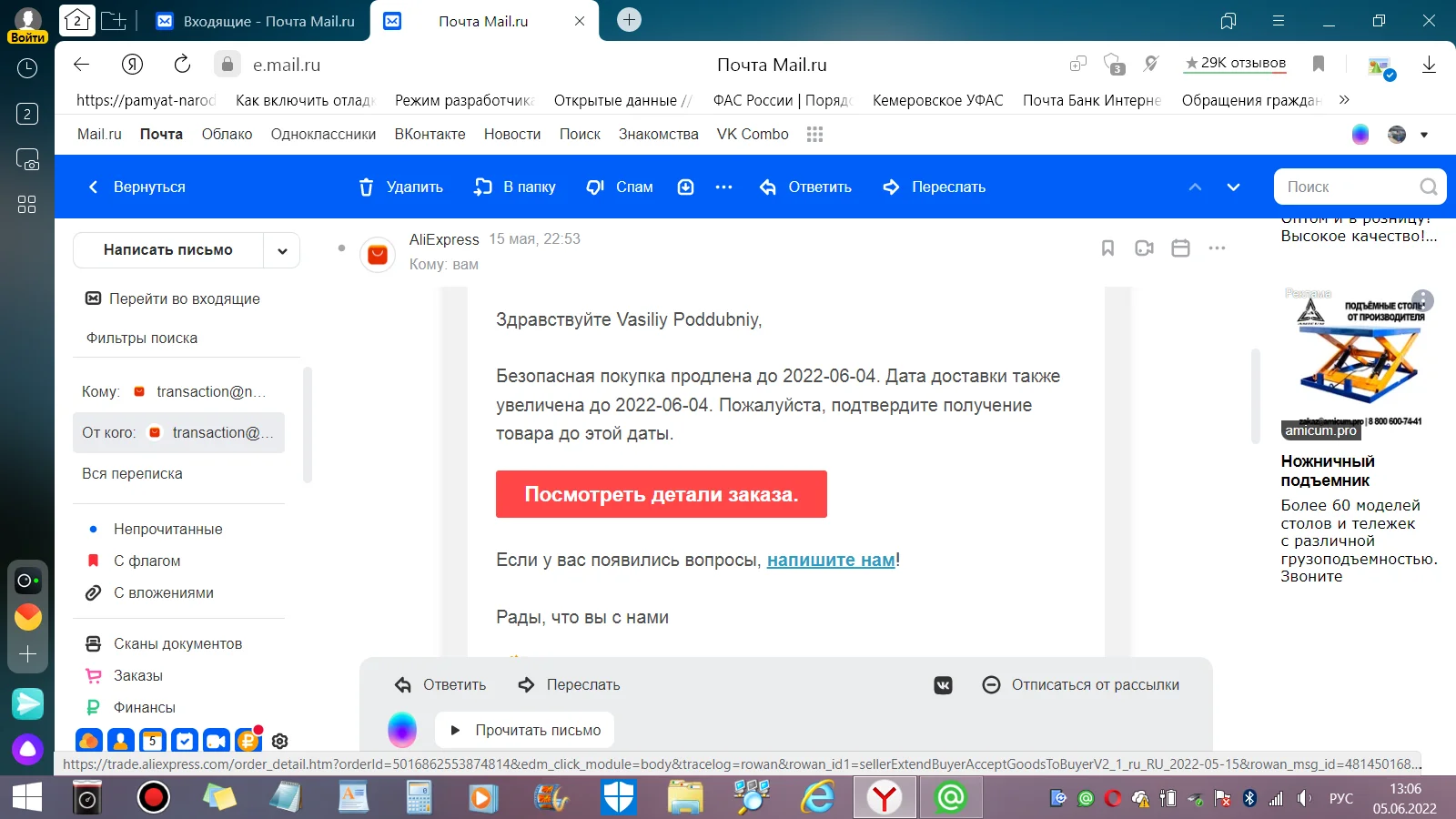The image size is (1456, 819).
Task: Go to previous email with up chevron
Action: [x=1196, y=187]
